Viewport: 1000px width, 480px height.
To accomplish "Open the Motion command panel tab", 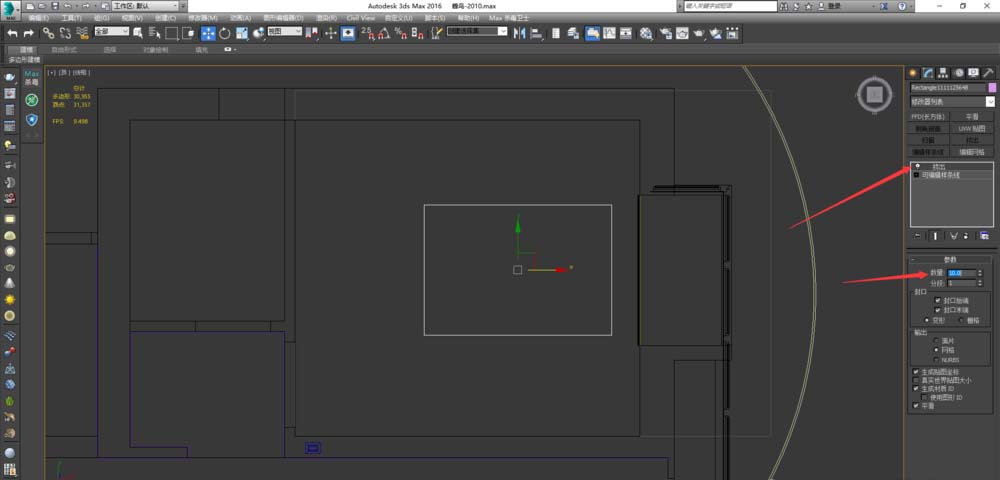I will pyautogui.click(x=959, y=73).
